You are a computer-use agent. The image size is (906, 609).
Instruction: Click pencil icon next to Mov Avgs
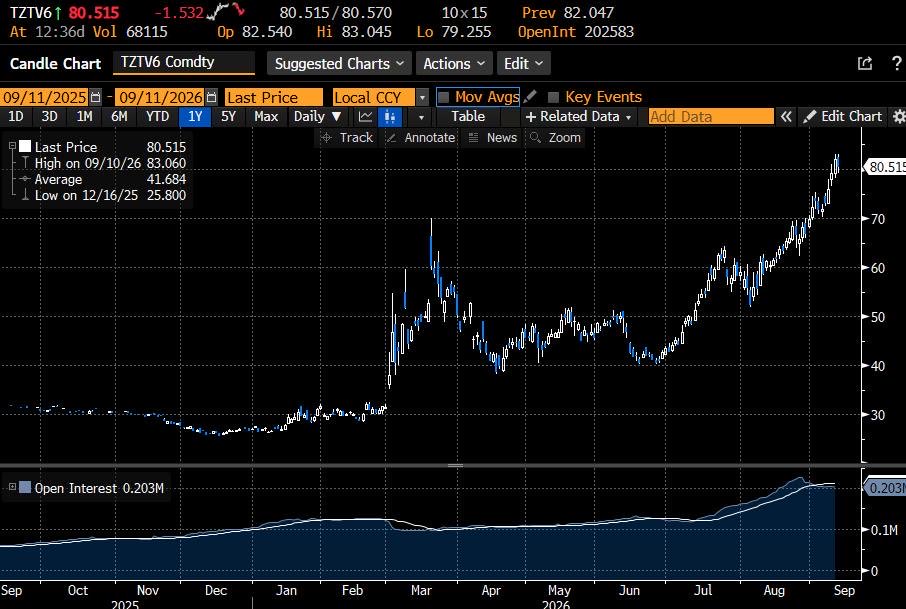click(530, 96)
